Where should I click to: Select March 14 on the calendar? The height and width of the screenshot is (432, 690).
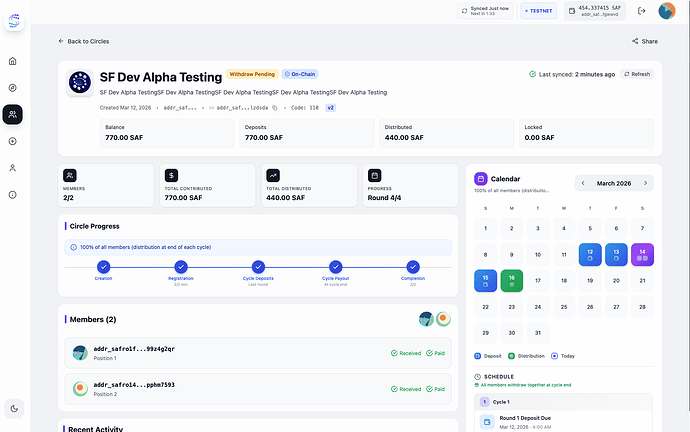coord(641,255)
